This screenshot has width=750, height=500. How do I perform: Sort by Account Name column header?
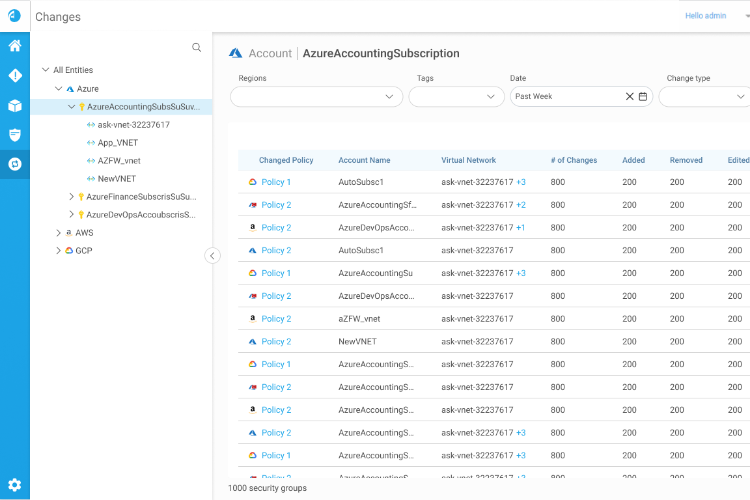pyautogui.click(x=364, y=160)
